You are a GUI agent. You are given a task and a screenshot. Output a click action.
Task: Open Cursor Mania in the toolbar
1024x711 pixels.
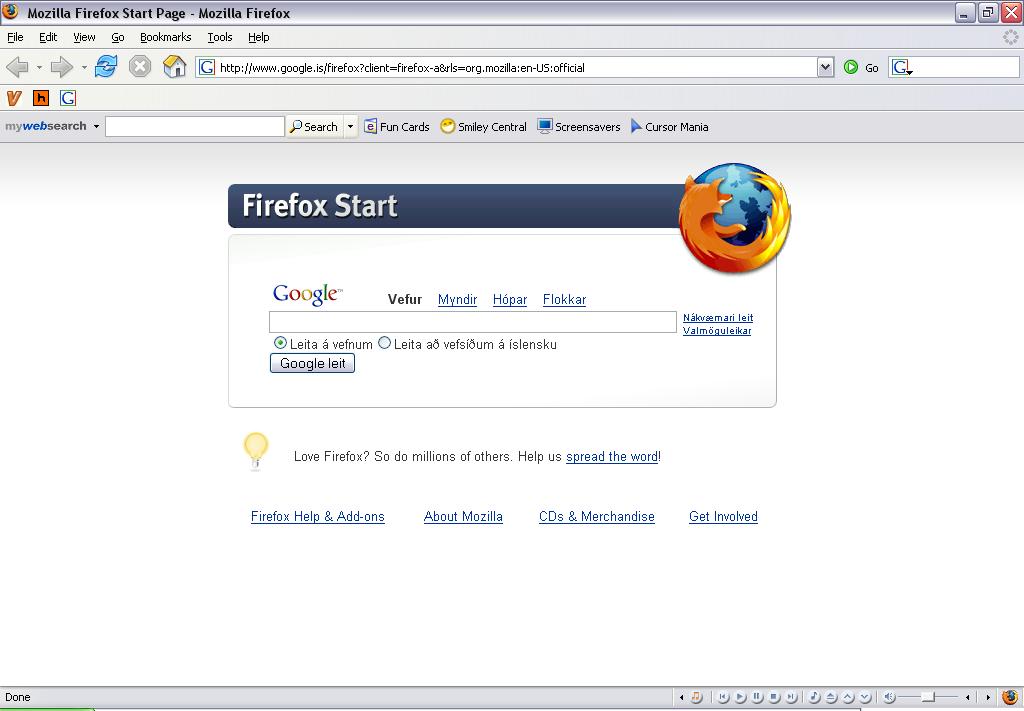pos(669,127)
